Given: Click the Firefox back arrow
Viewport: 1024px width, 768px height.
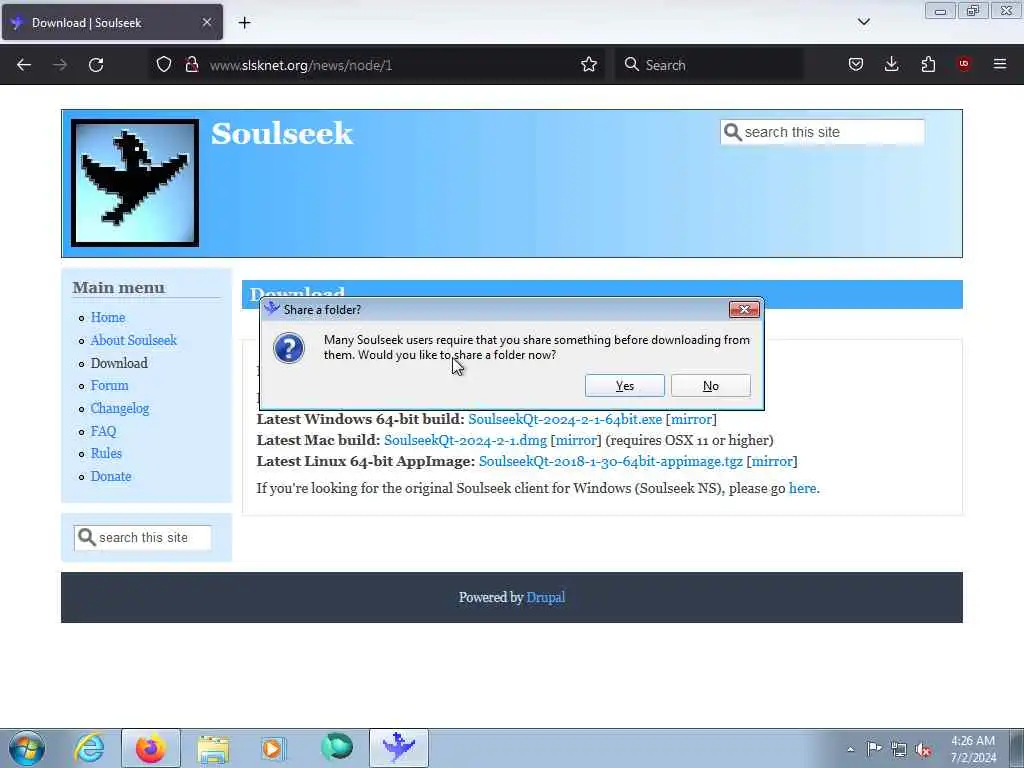Looking at the screenshot, I should [x=24, y=65].
